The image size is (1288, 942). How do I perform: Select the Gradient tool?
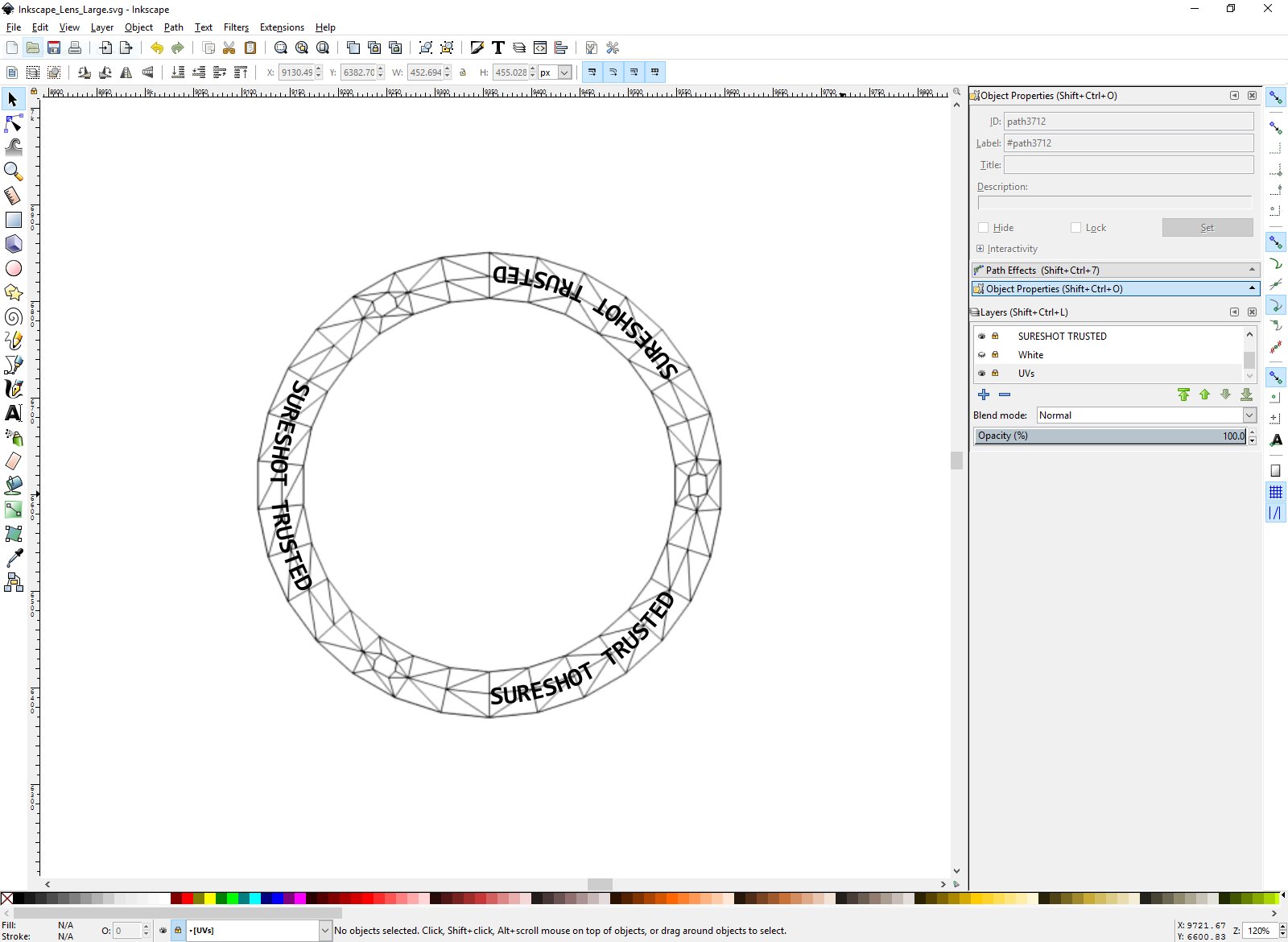[13, 510]
